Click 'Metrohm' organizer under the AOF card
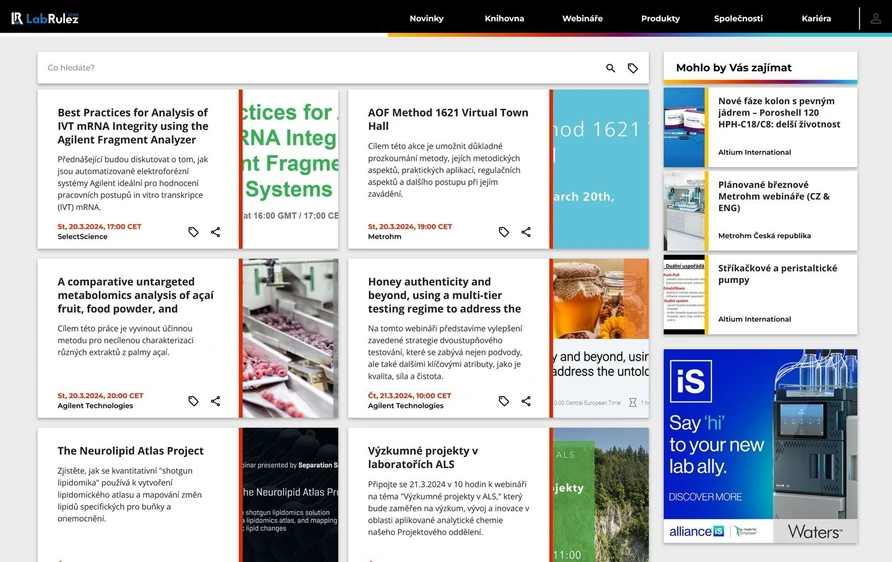This screenshot has height=562, width=892. [385, 237]
